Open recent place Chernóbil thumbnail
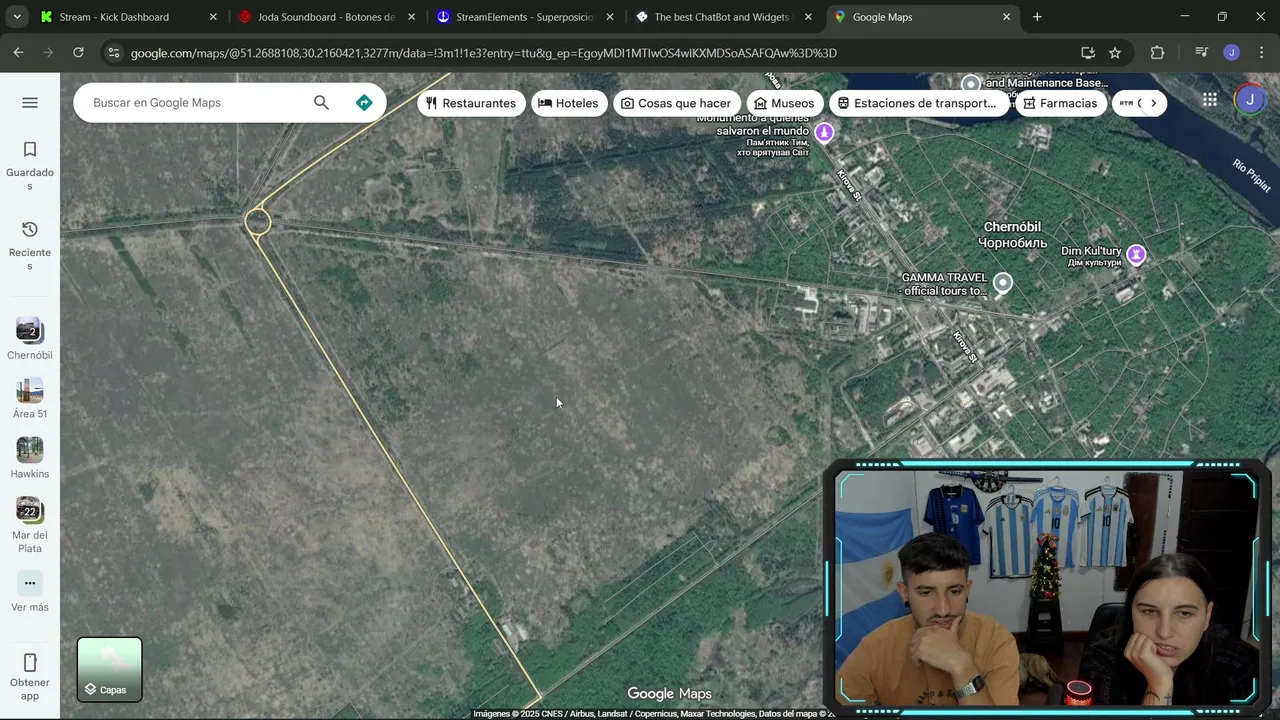 pos(30,331)
